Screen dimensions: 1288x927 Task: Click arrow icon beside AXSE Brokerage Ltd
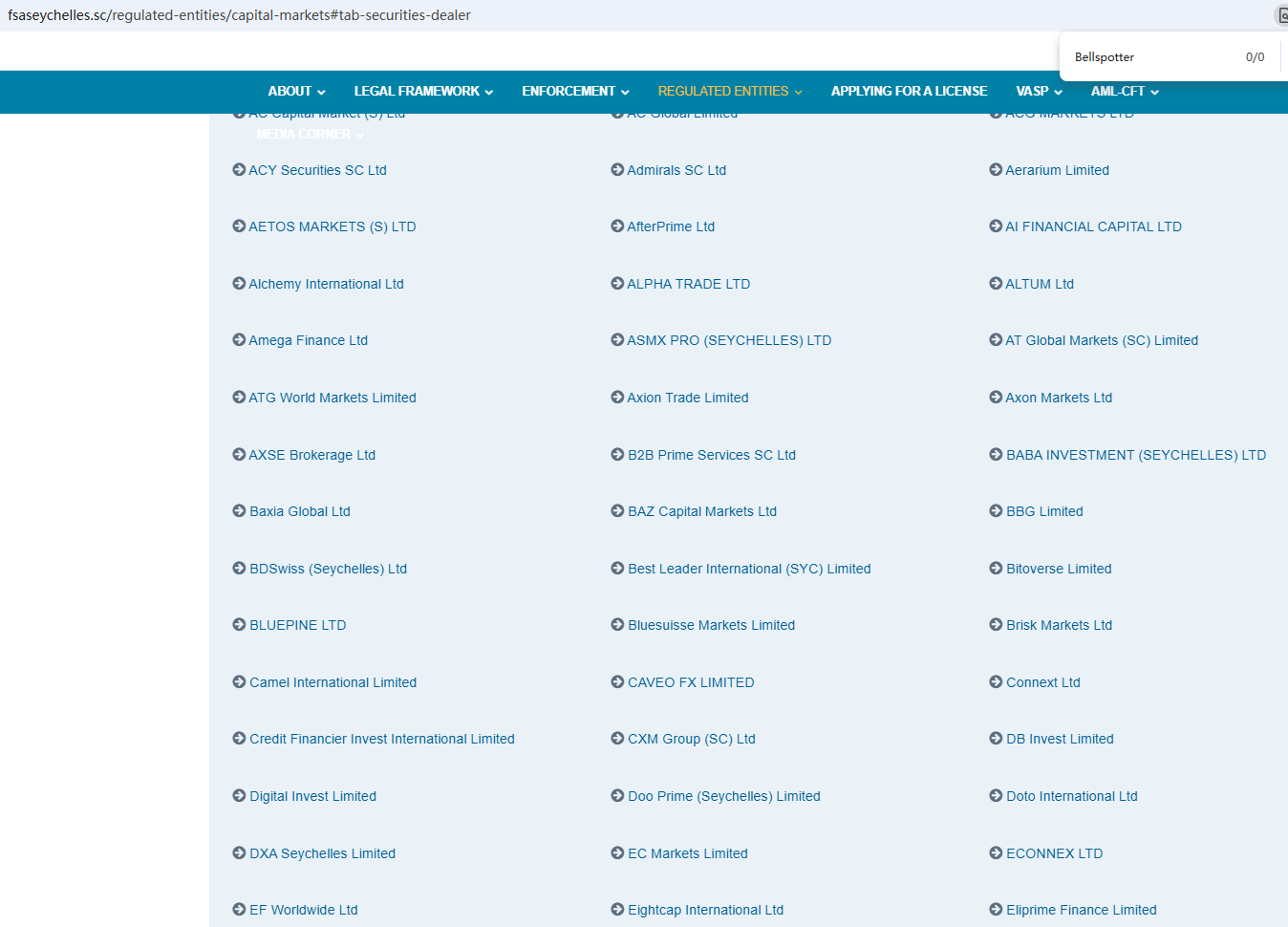[239, 454]
